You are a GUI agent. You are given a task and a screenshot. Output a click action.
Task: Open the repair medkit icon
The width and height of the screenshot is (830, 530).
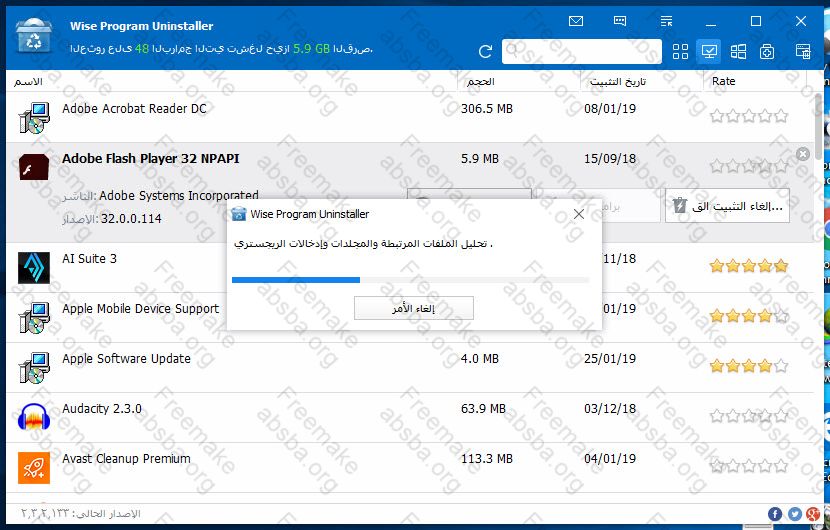(x=766, y=51)
